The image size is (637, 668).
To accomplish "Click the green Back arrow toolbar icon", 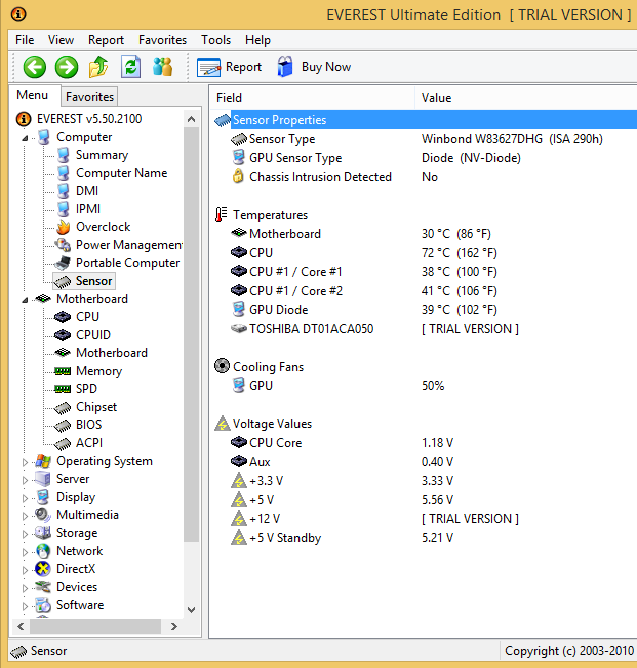I will point(35,67).
